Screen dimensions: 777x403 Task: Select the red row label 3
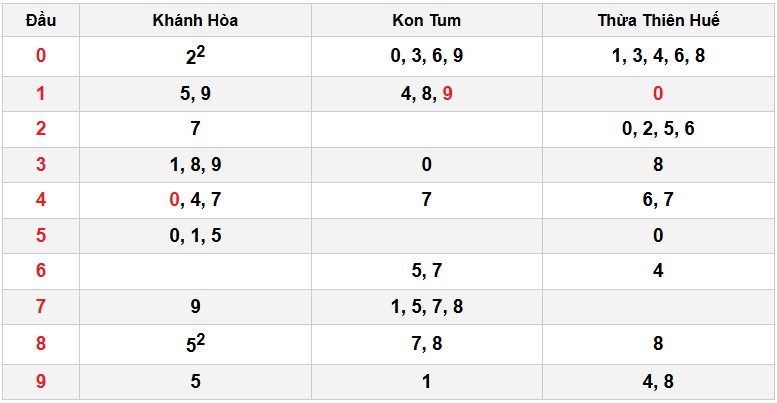pos(41,164)
